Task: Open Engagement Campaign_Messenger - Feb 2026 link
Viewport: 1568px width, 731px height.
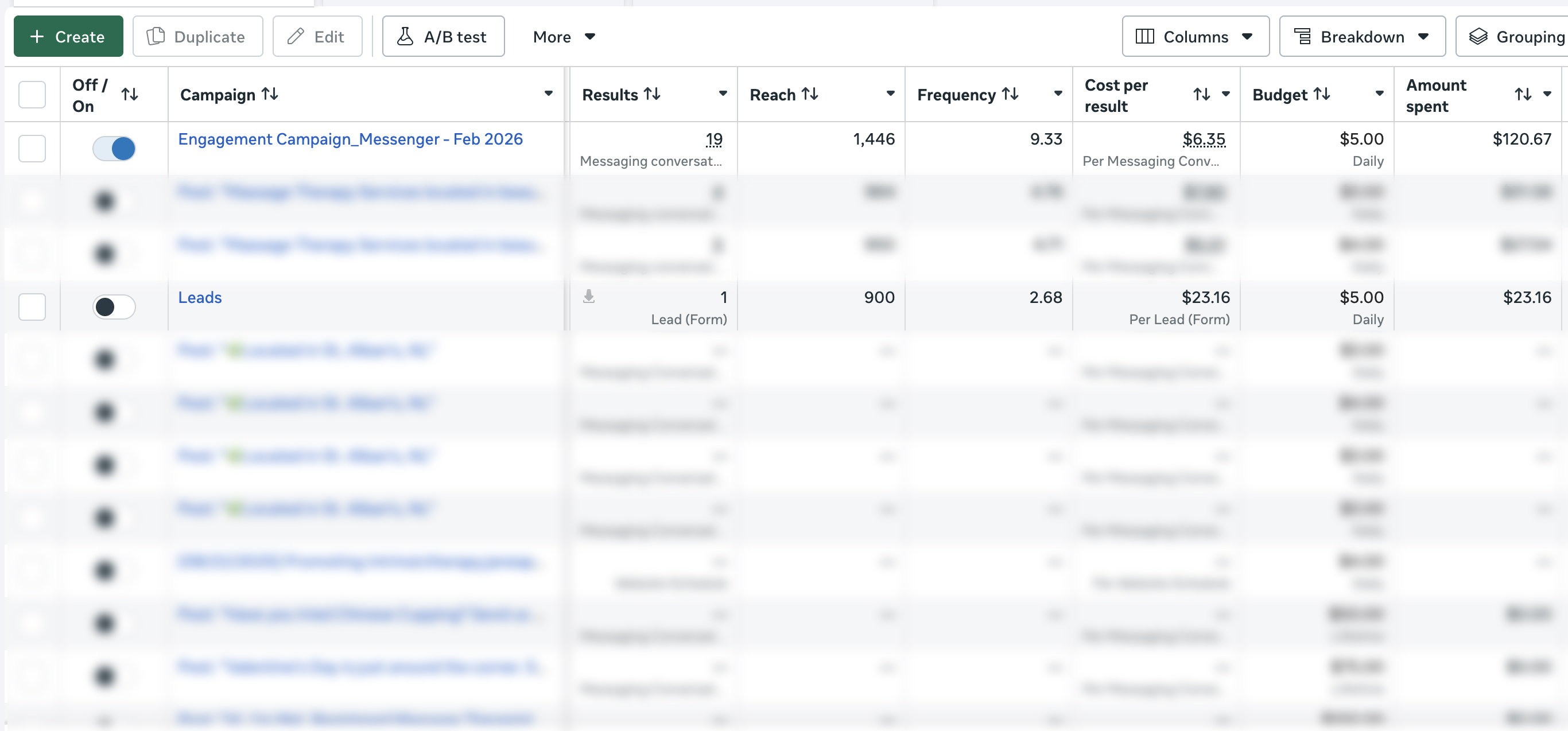Action: pos(351,139)
